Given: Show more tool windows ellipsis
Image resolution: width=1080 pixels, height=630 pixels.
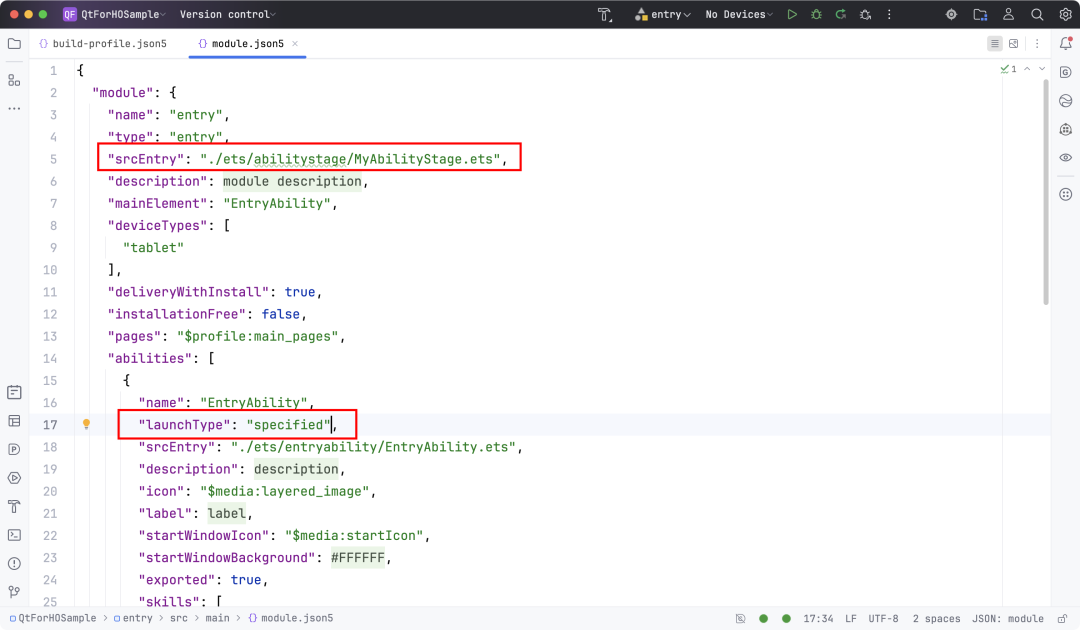Looking at the screenshot, I should 14,108.
